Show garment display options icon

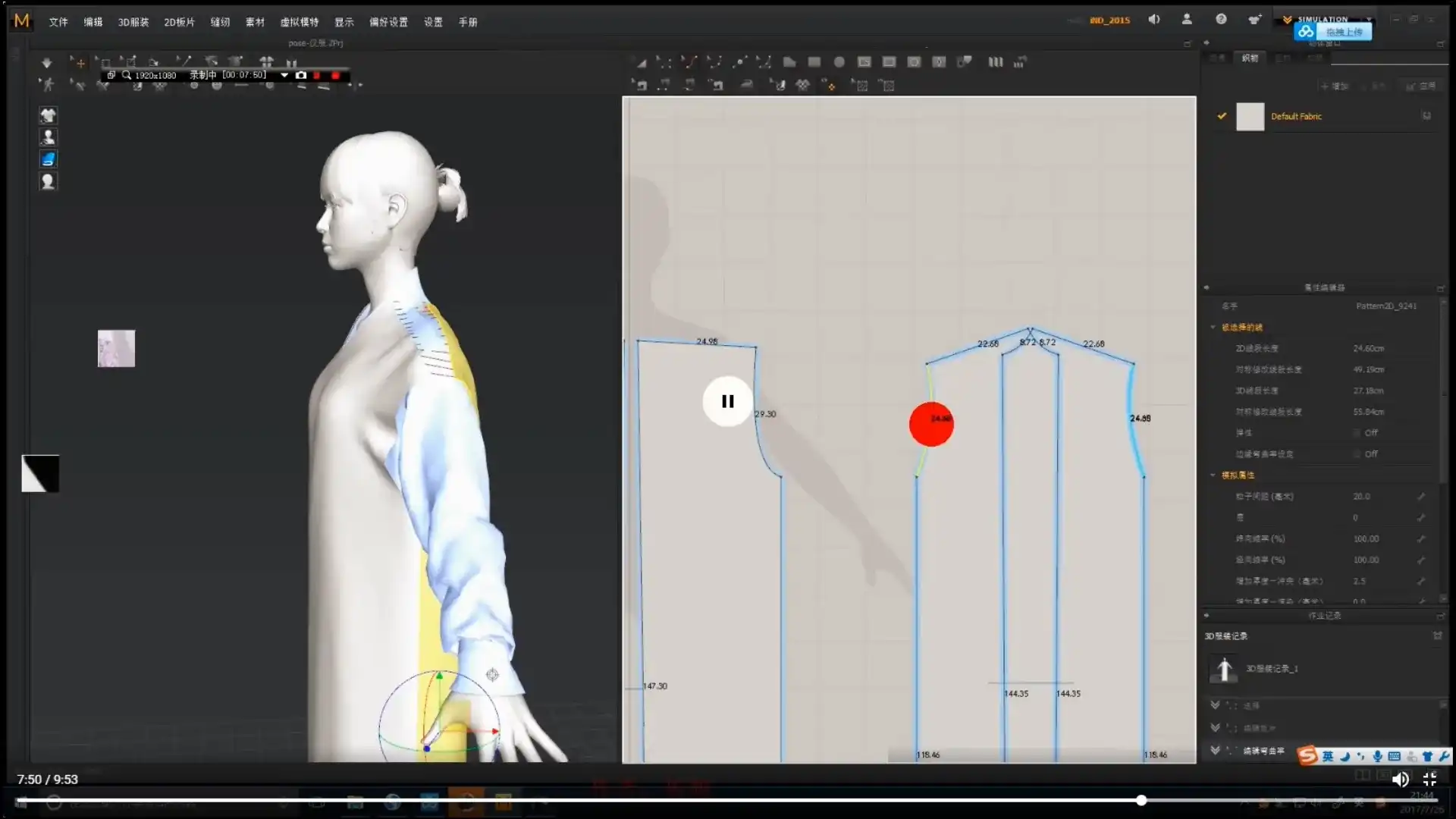(48, 115)
